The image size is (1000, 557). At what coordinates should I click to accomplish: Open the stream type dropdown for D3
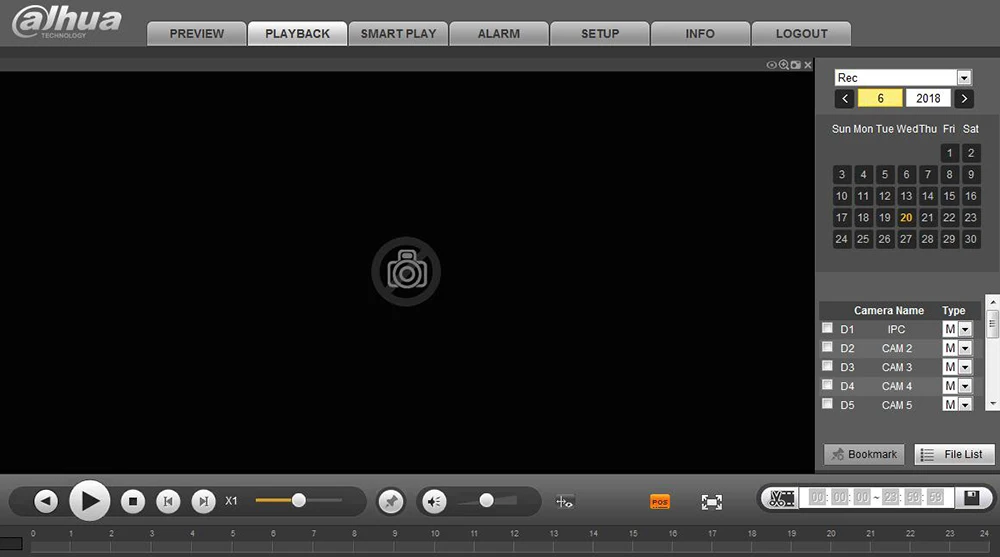(965, 368)
